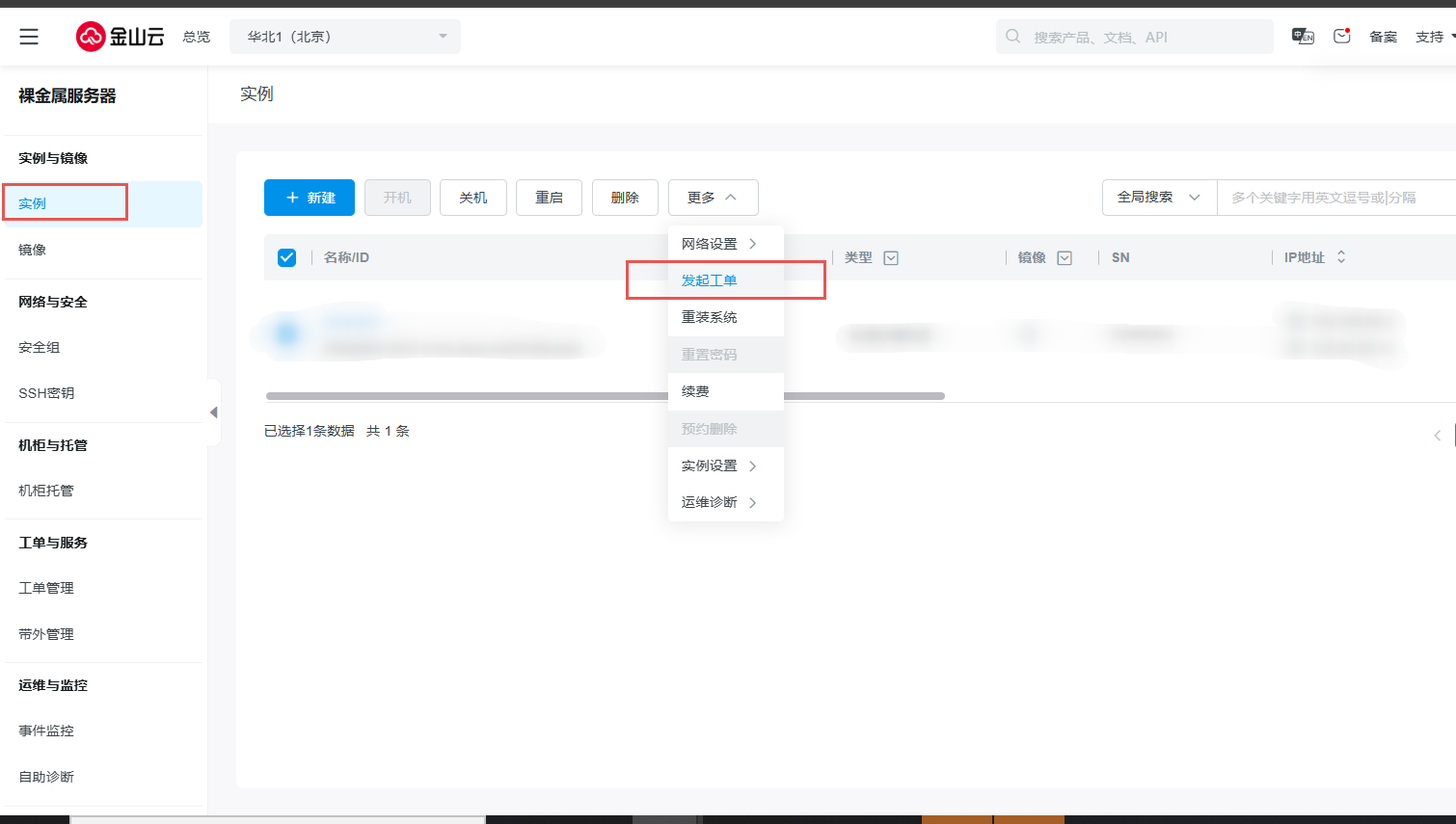The image size is (1456, 824).
Task: Open 实例 in the sidebar
Action: point(101,203)
